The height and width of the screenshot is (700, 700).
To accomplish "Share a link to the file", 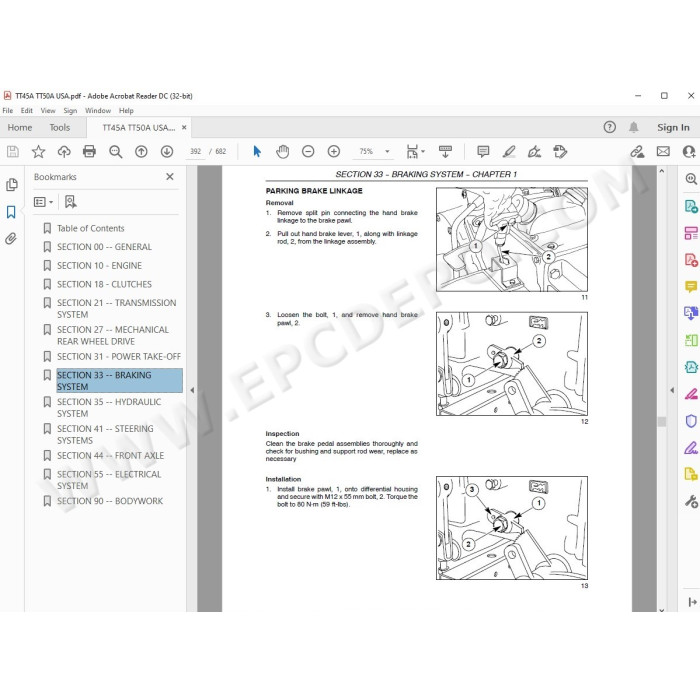I will click(x=637, y=152).
